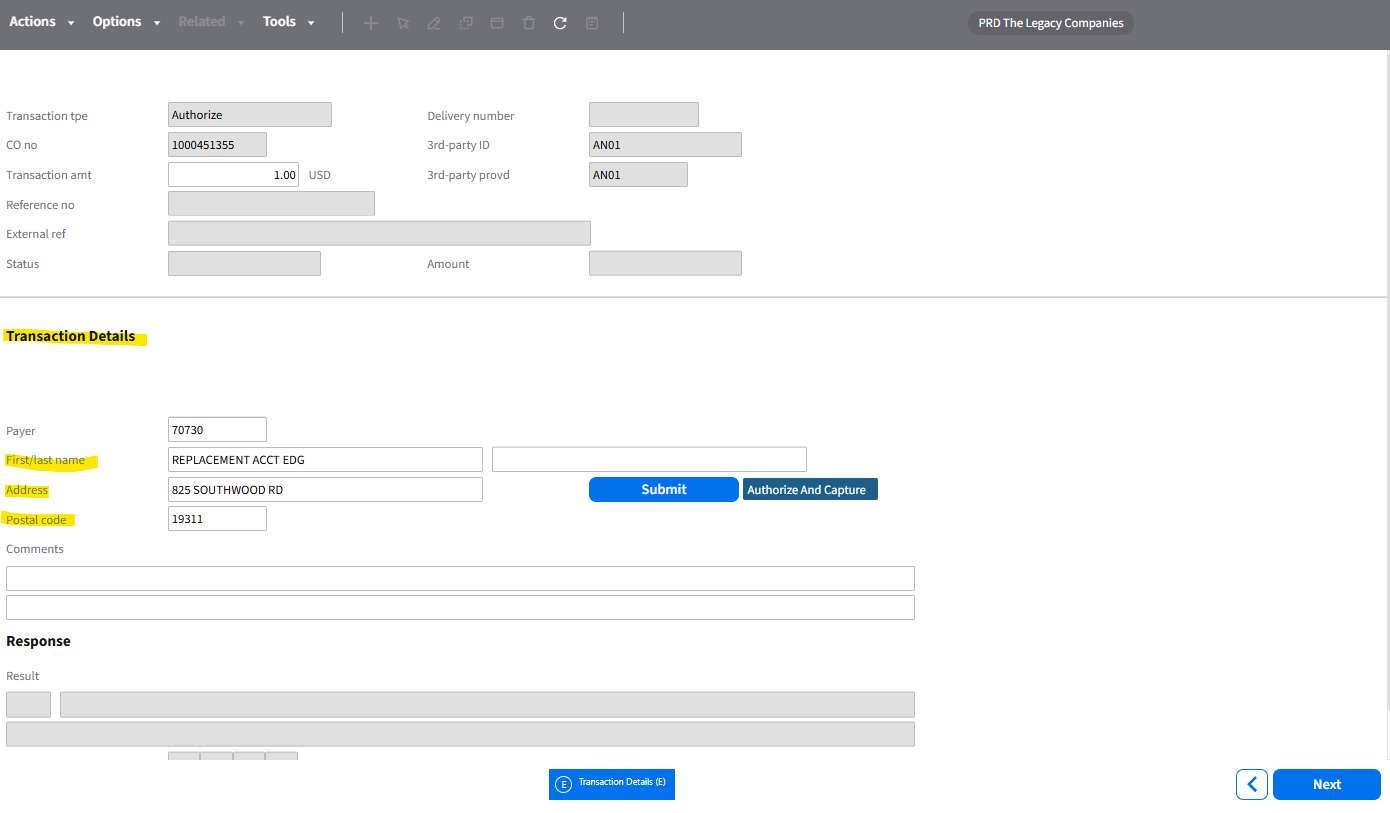Click the small Result code box
Image resolution: width=1390 pixels, height=813 pixels.
28,704
